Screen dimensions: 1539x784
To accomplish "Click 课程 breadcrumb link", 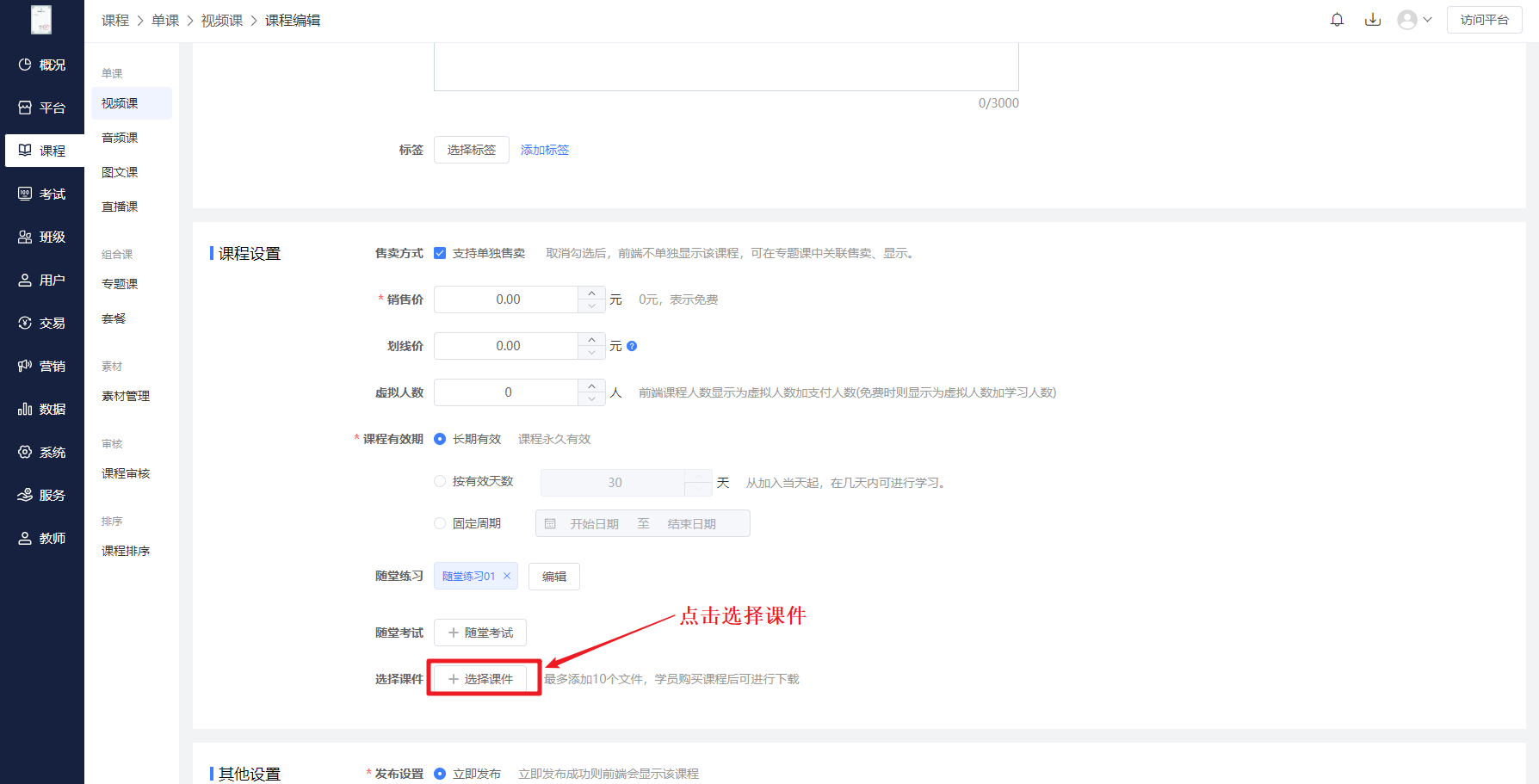I will click(115, 21).
